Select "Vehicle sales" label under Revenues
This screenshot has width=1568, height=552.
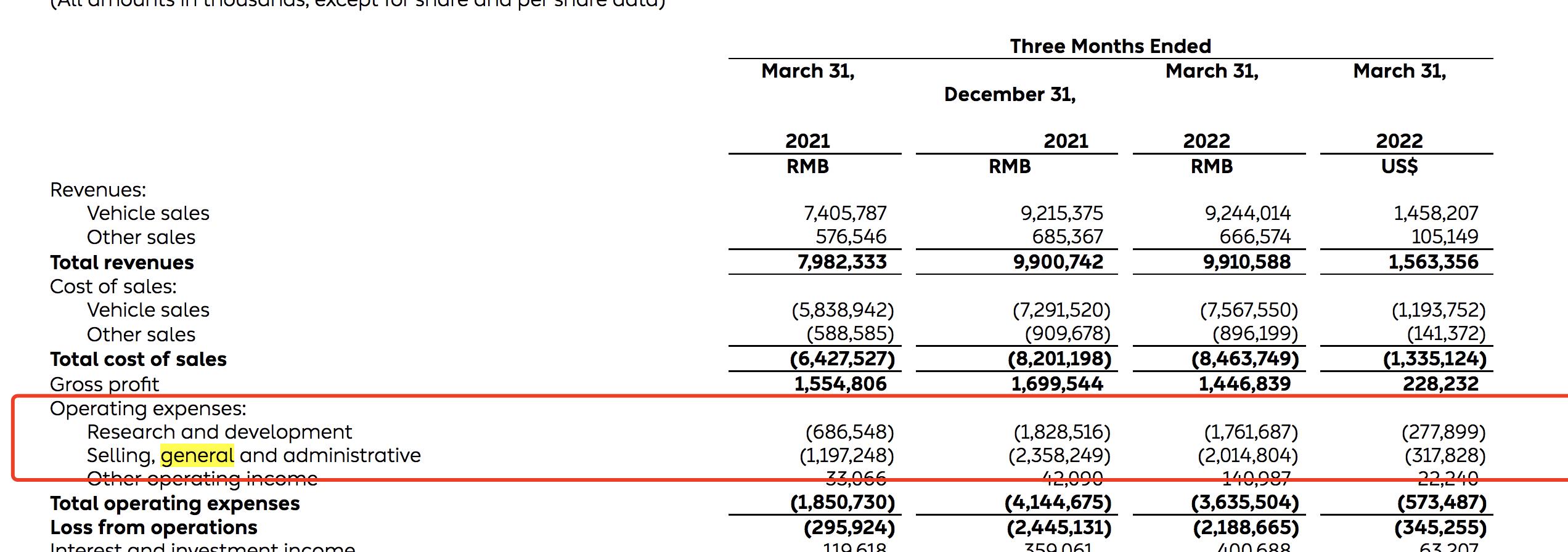click(x=148, y=213)
